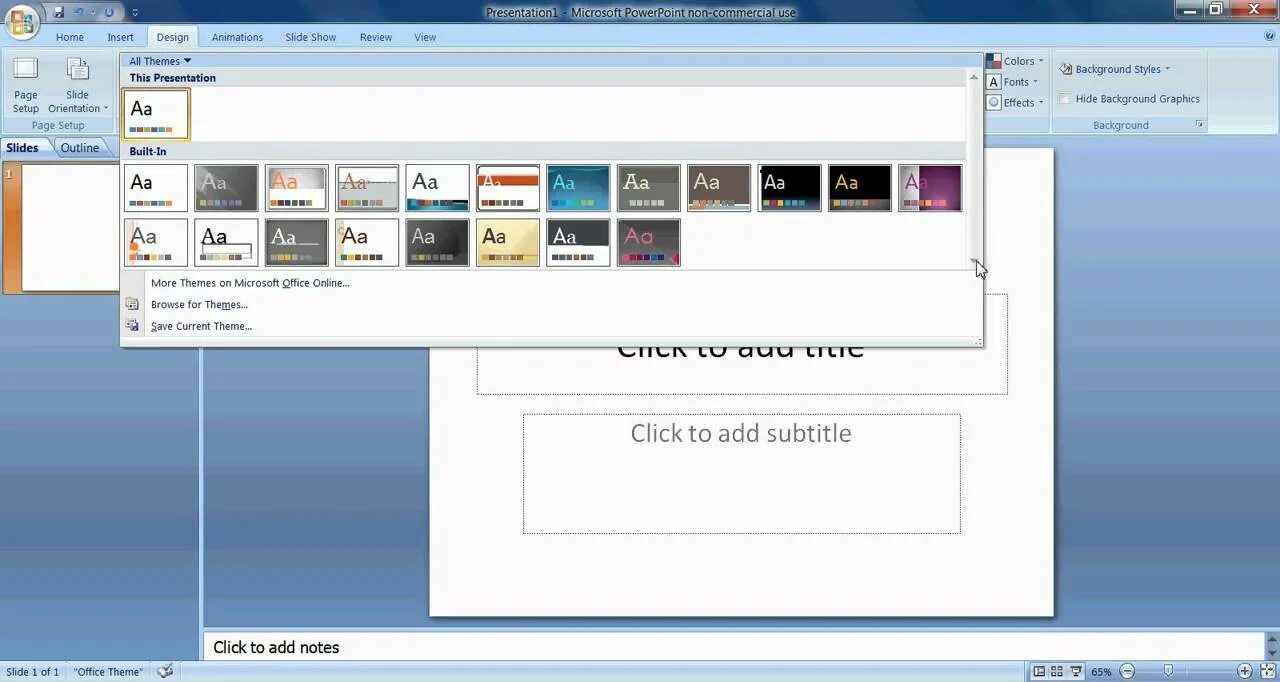1280x682 pixels.
Task: Open the Background Styles dropdown
Action: click(x=1115, y=69)
